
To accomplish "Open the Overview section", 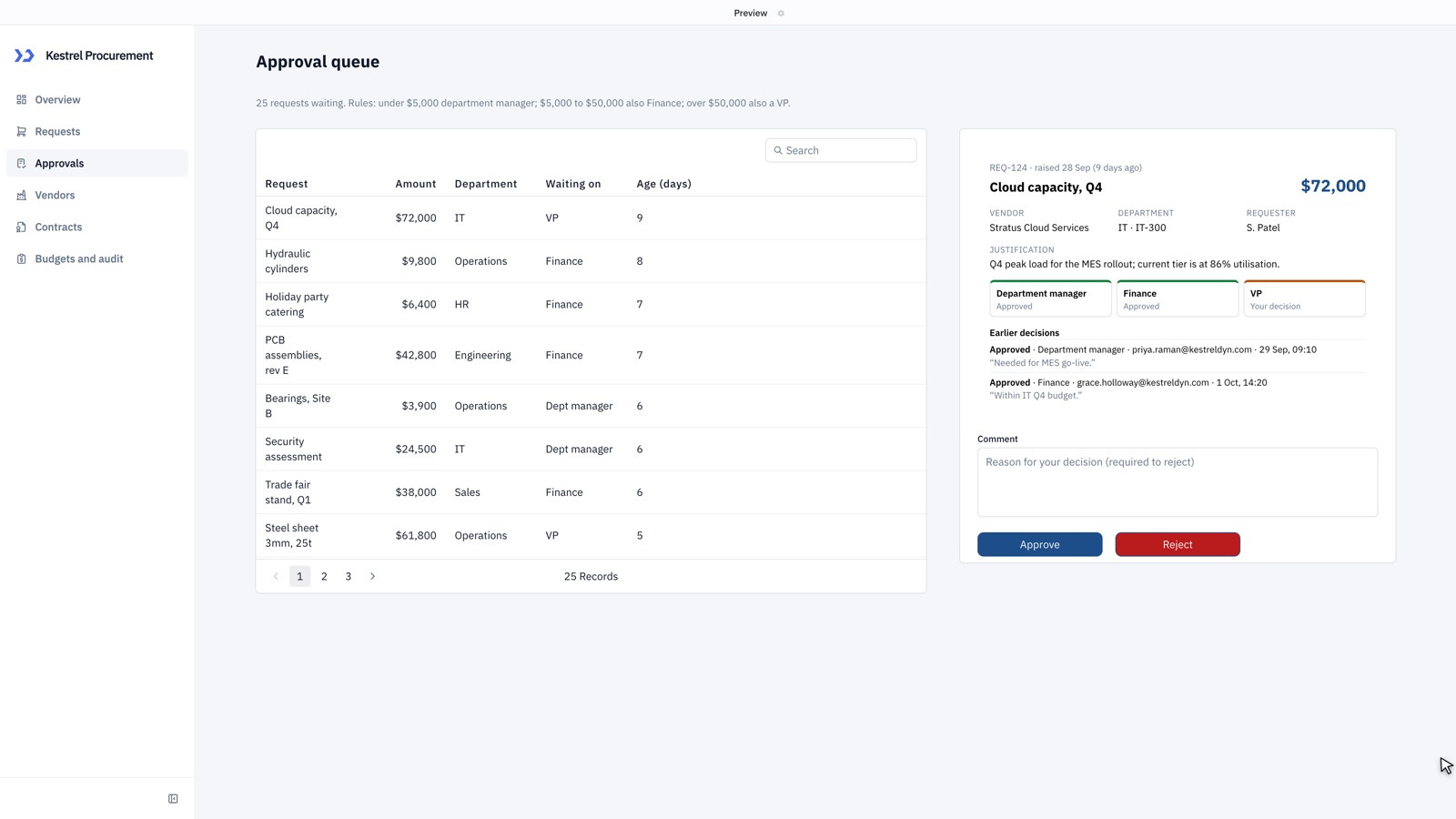I will pyautogui.click(x=97, y=99).
